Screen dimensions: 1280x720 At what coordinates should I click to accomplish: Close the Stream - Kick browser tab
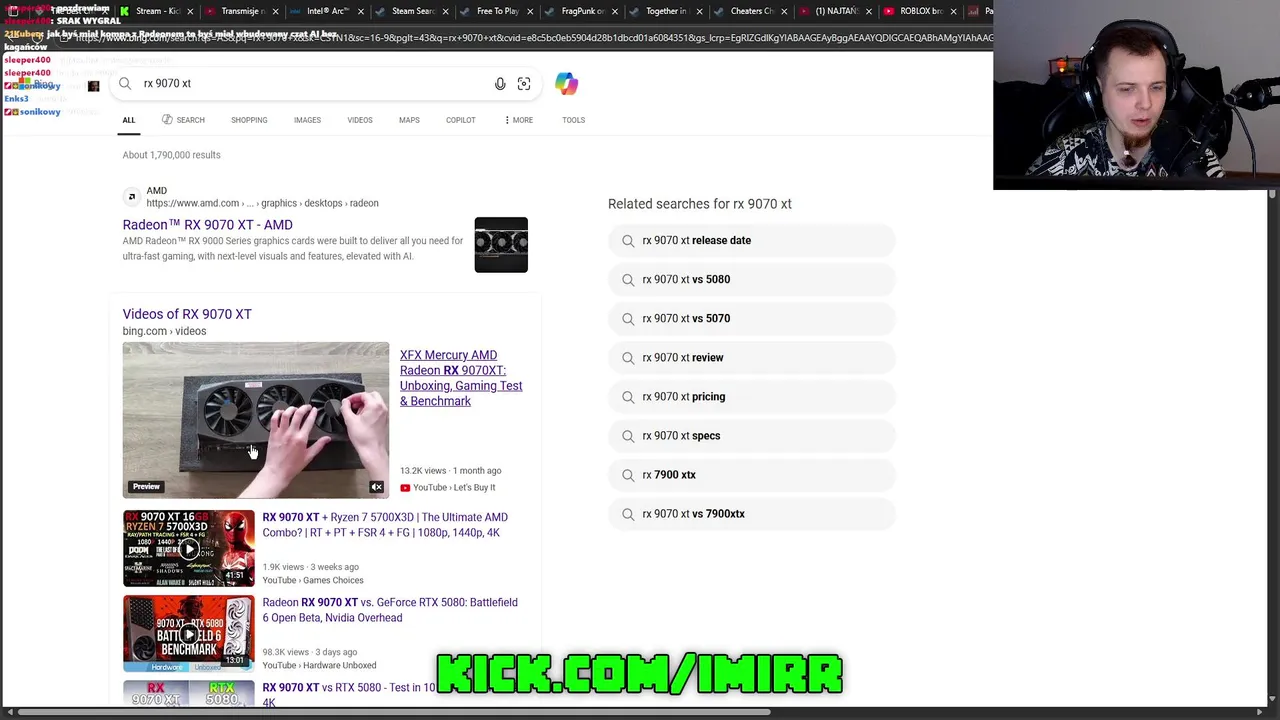pyautogui.click(x=190, y=11)
